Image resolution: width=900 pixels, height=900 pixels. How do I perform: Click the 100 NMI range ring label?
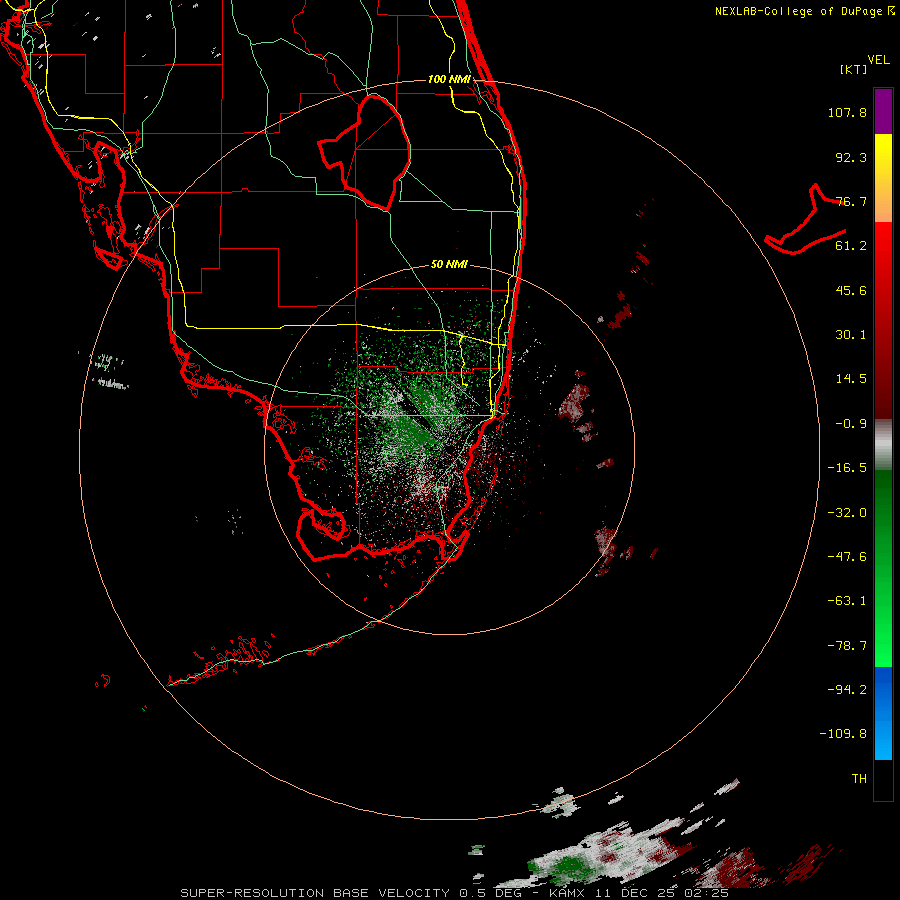[449, 79]
